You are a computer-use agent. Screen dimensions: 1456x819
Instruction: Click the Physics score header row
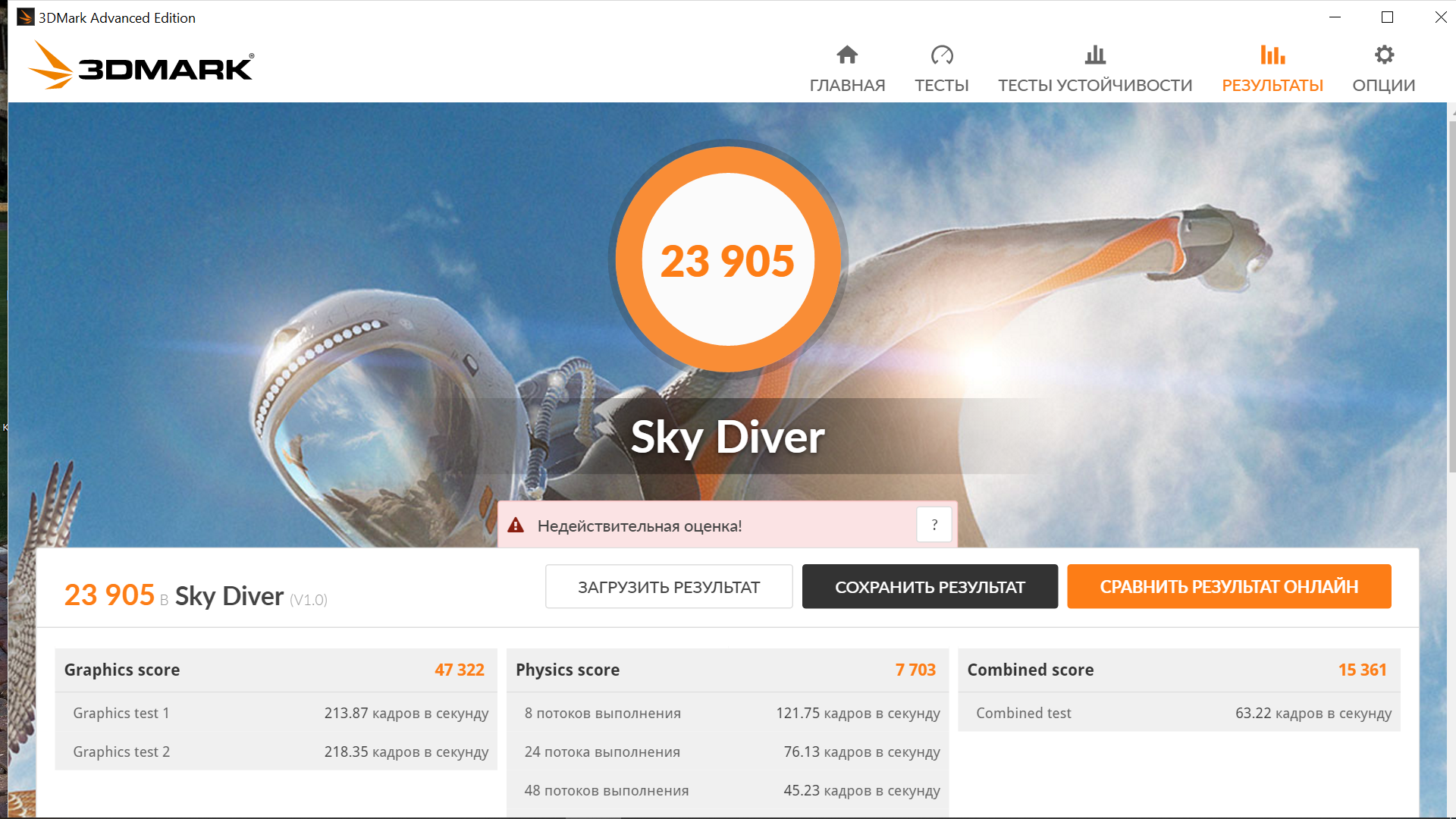pos(726,670)
